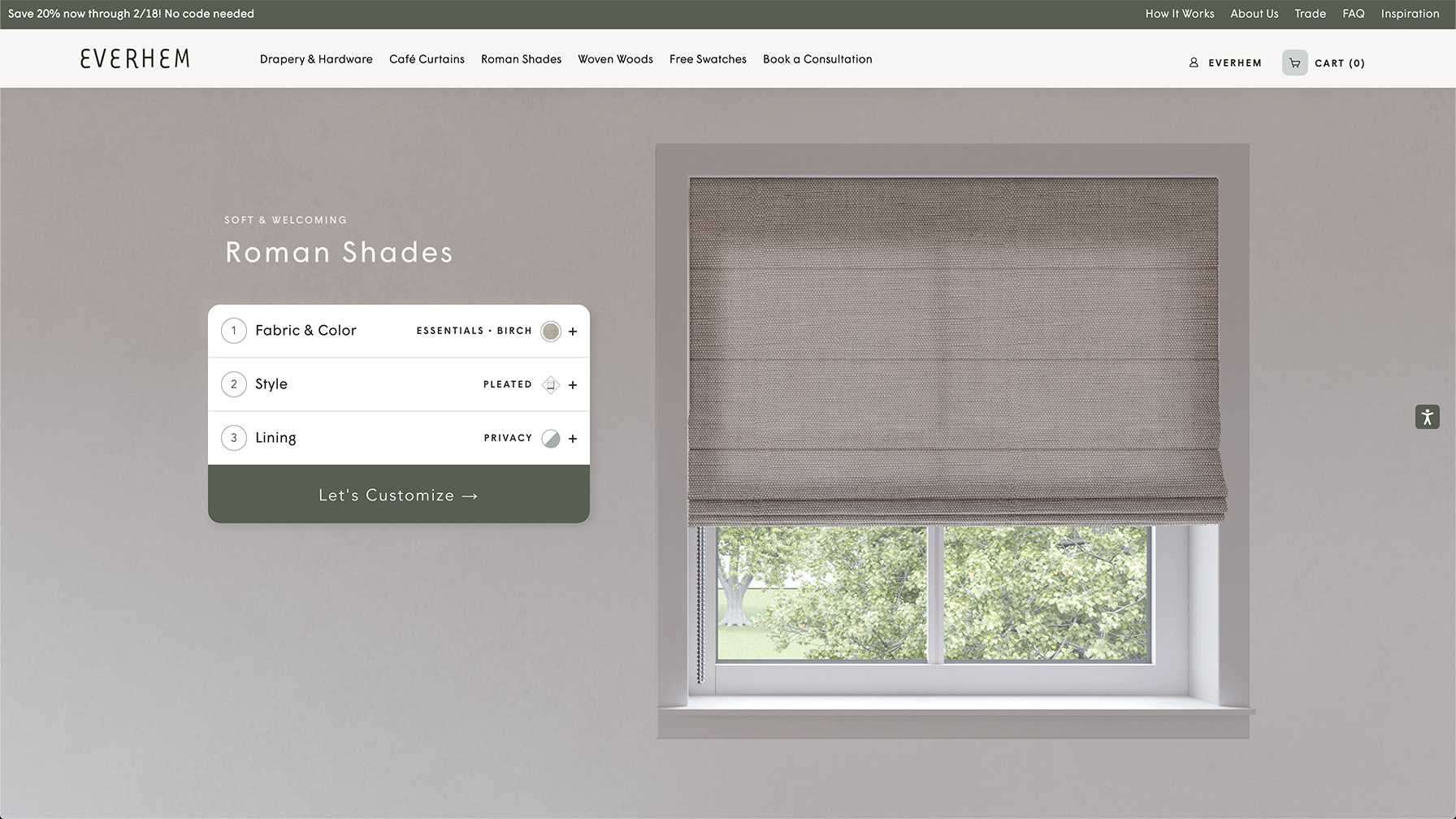Open the accessibility widget icon
The image size is (1456, 819).
pos(1427,417)
